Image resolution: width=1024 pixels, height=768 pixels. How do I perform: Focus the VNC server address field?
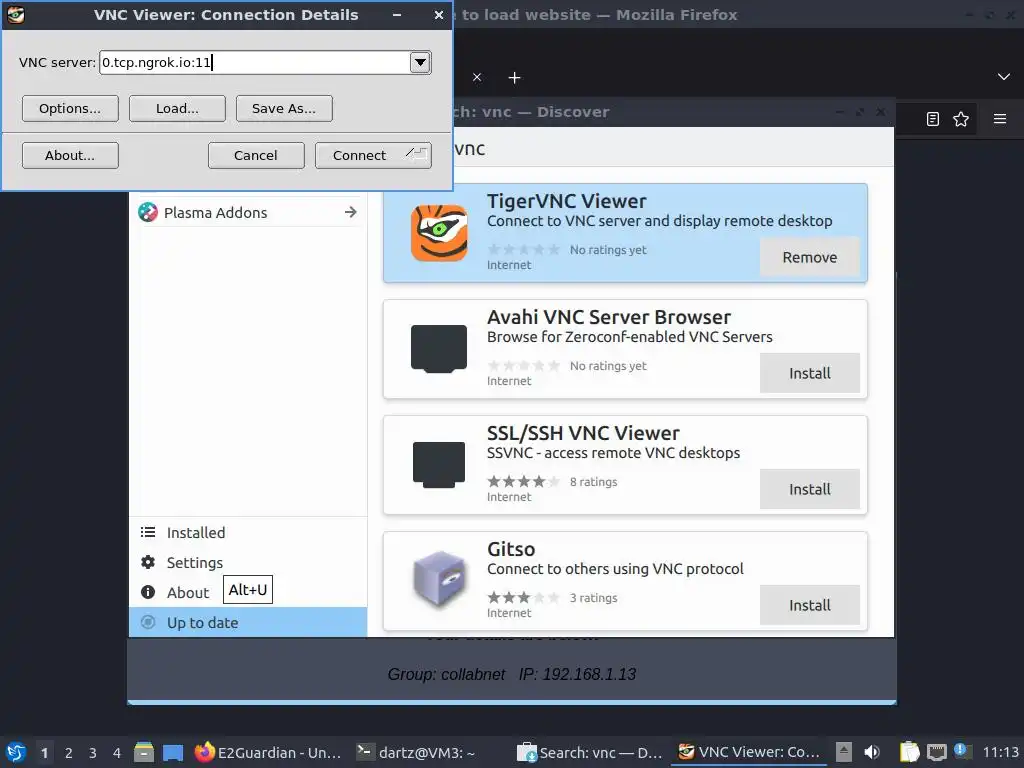pos(255,63)
